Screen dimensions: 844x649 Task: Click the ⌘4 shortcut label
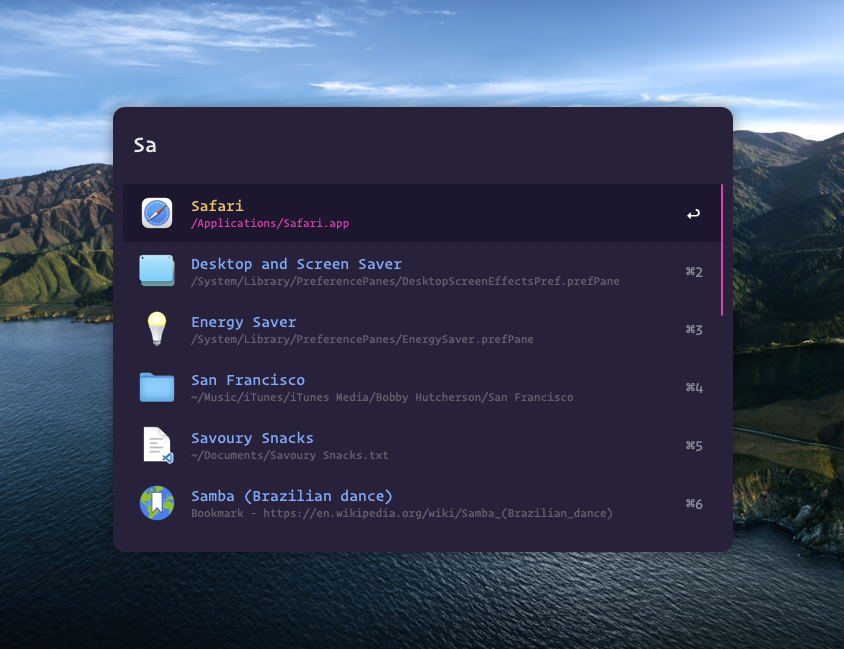pyautogui.click(x=694, y=388)
